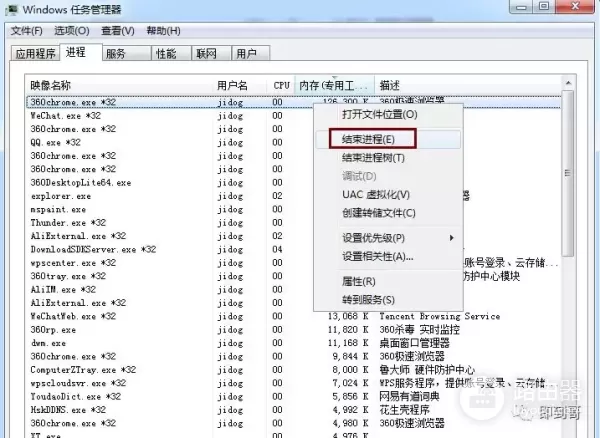Screen dimensions: 600x438
Task: Switch to the 进程 tab
Action: pyautogui.click(x=81, y=52)
